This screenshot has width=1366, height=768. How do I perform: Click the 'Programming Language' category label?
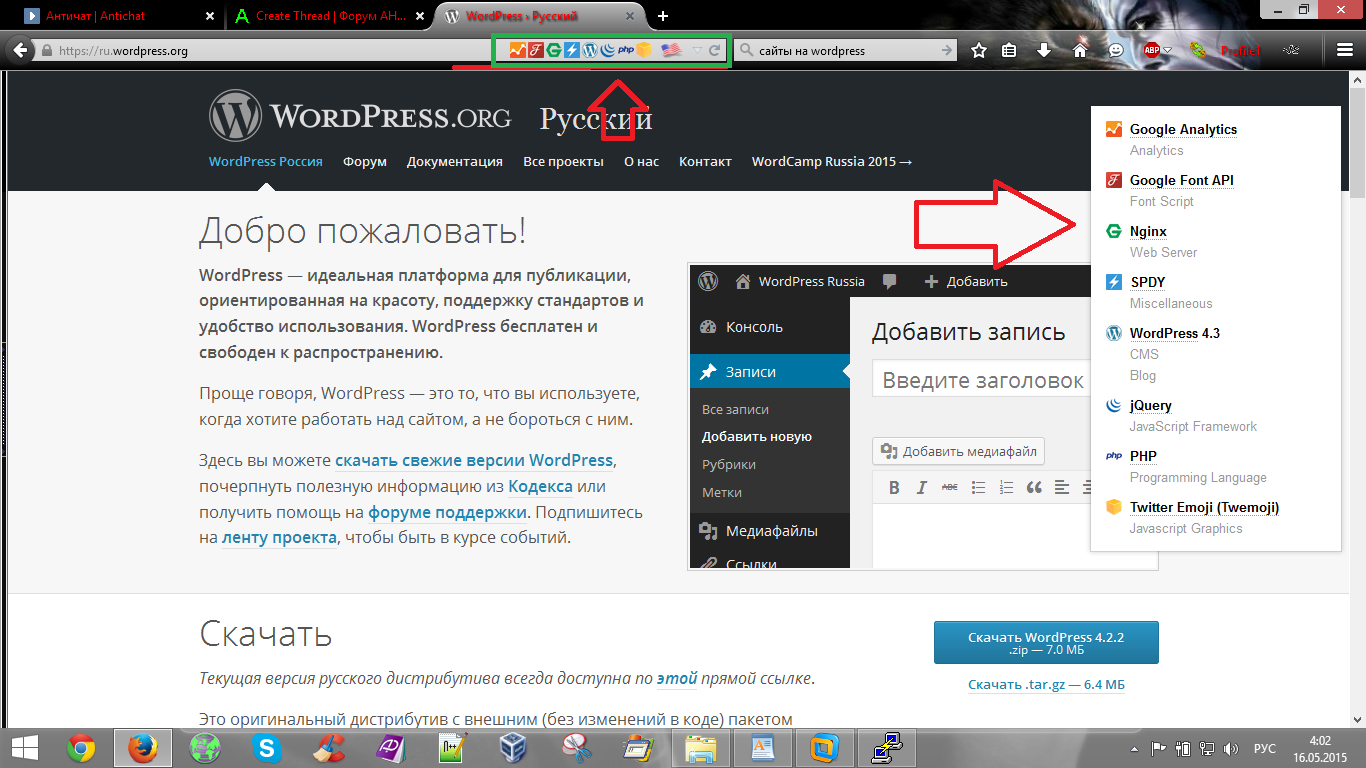pyautogui.click(x=1198, y=477)
